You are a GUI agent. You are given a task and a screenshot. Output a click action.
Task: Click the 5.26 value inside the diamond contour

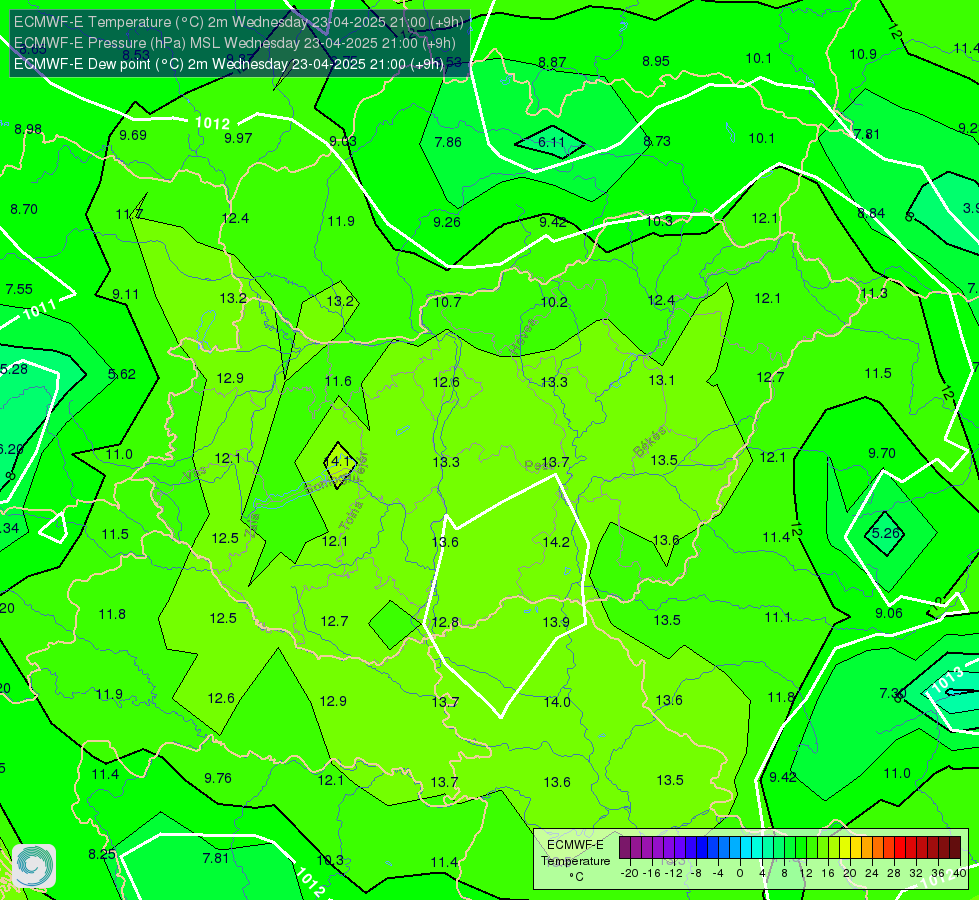click(x=885, y=533)
